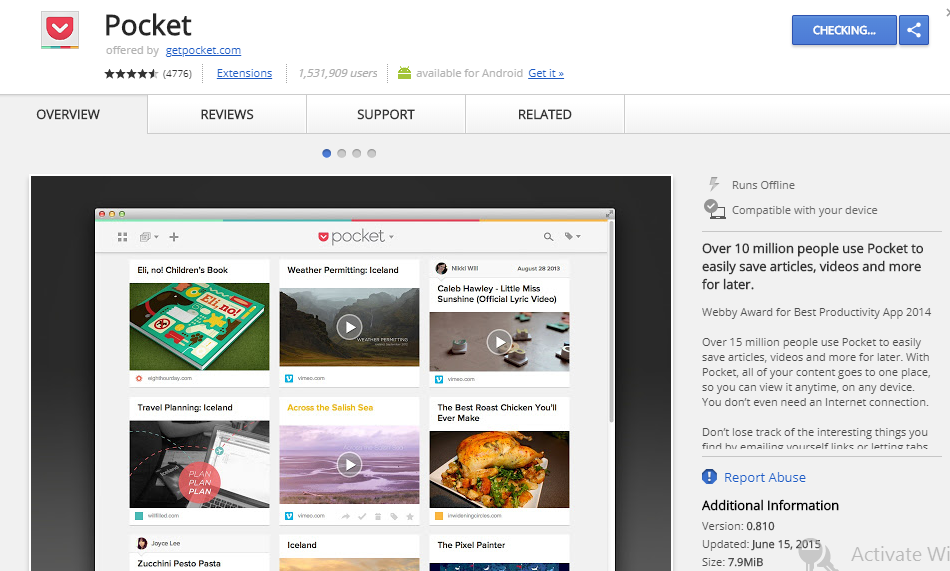Click the archive checkmark icon under Salish Sea card
Viewport: 950px width, 571px height.
[x=362, y=516]
